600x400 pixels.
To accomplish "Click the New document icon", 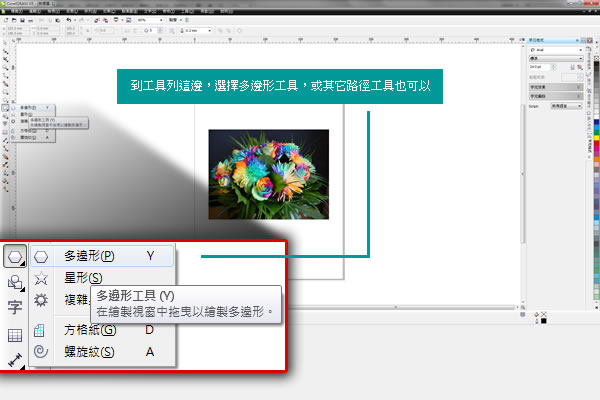I will pyautogui.click(x=6, y=20).
